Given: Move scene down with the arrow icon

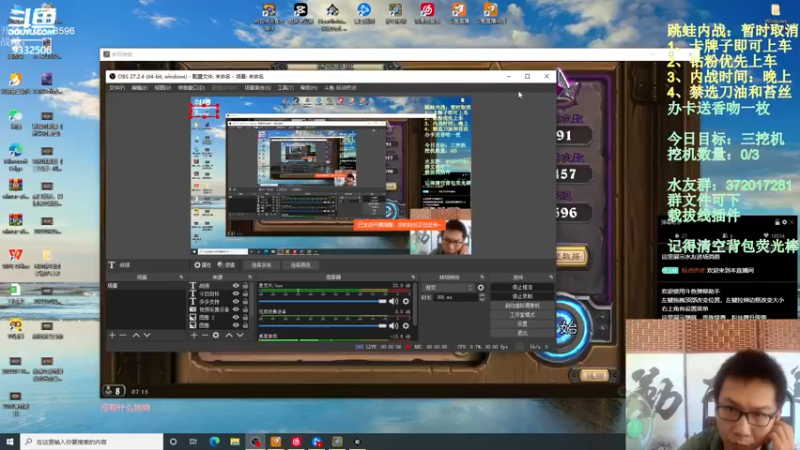Looking at the screenshot, I should pyautogui.click(x=147, y=335).
